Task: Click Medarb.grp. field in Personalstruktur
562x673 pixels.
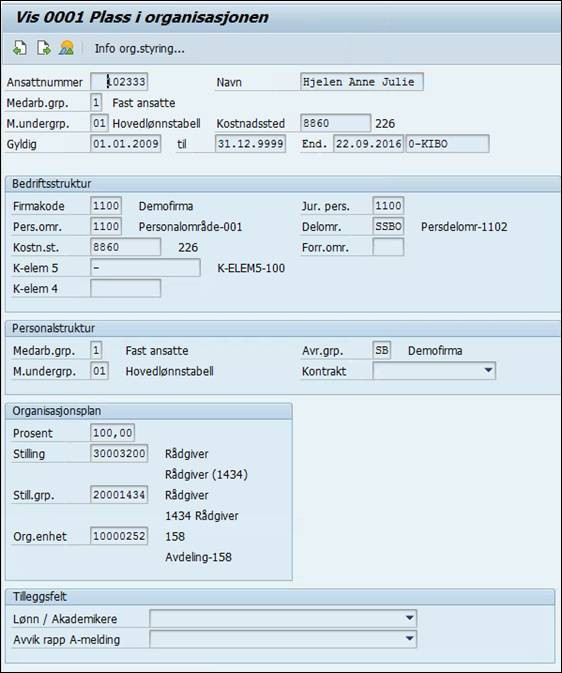Action: [x=96, y=350]
